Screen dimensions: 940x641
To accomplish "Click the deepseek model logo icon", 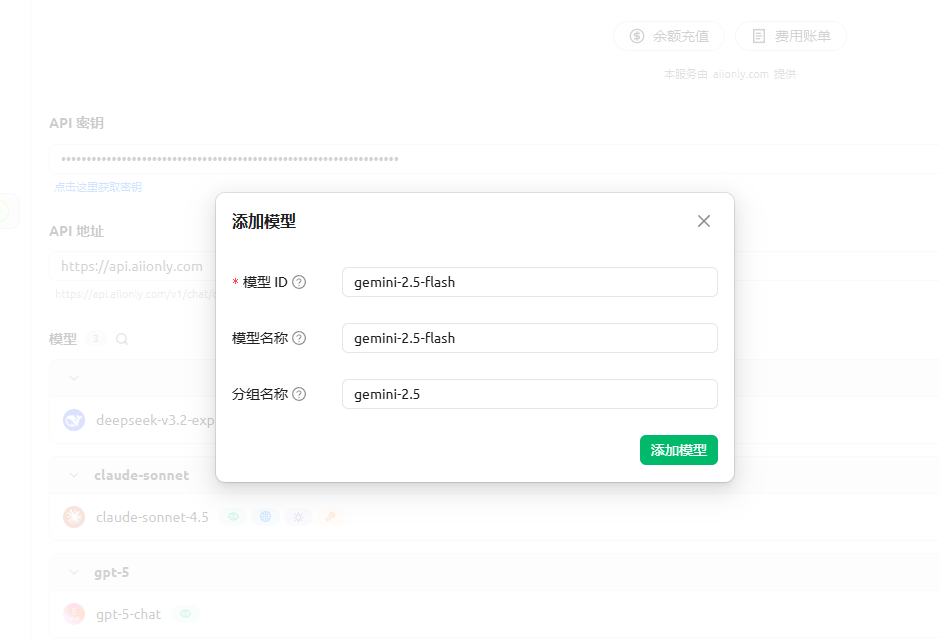I will (74, 420).
